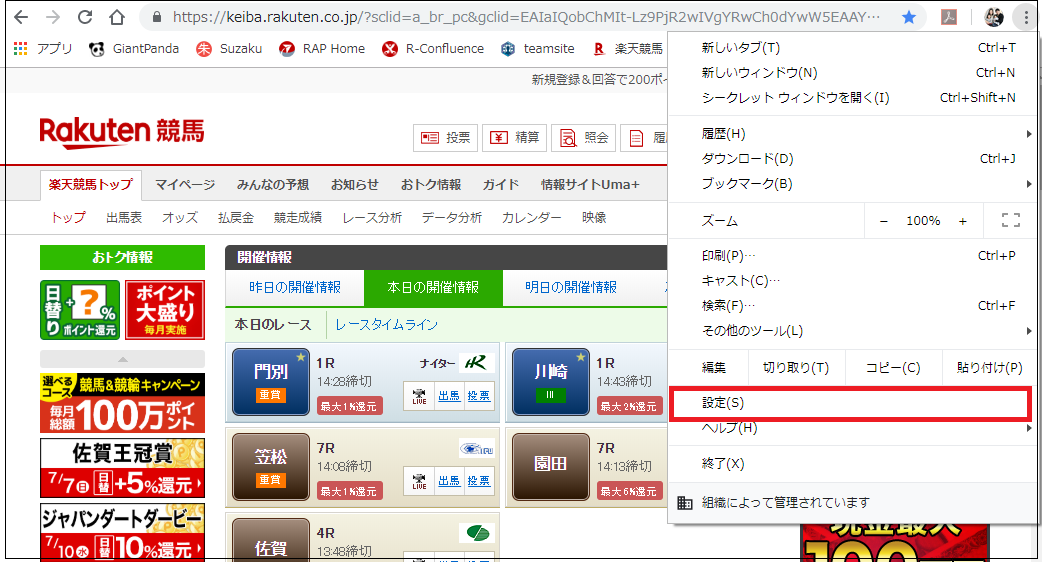Click the user profile avatar icon
The image size is (1042, 562).
[993, 17]
